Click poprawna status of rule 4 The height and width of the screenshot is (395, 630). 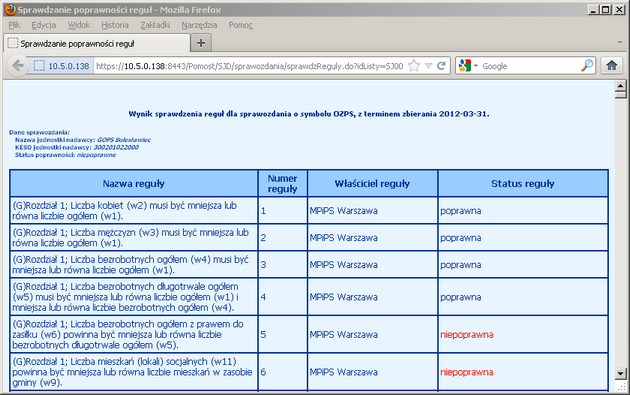(x=460, y=297)
